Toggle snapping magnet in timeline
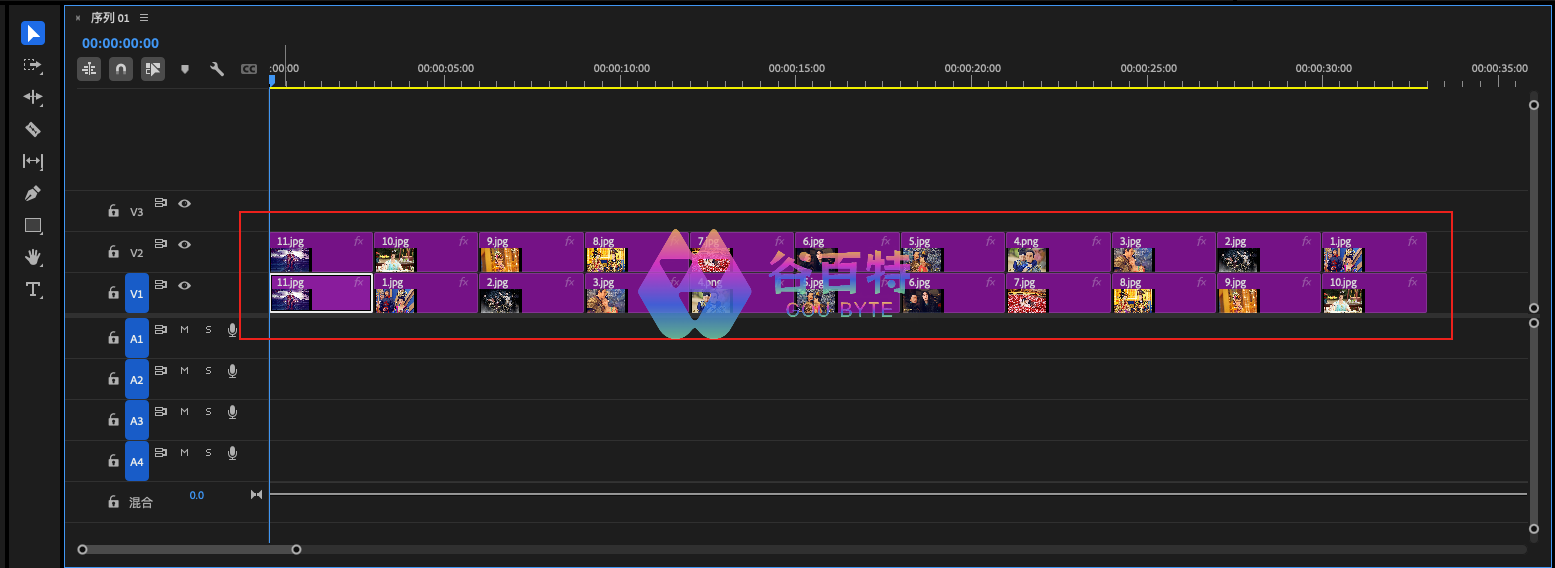Image resolution: width=1555 pixels, height=568 pixels. click(121, 69)
